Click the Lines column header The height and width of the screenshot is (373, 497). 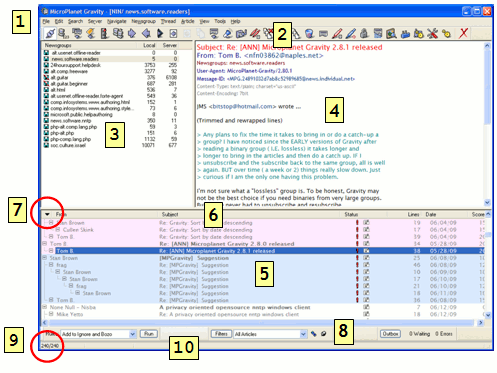point(413,214)
